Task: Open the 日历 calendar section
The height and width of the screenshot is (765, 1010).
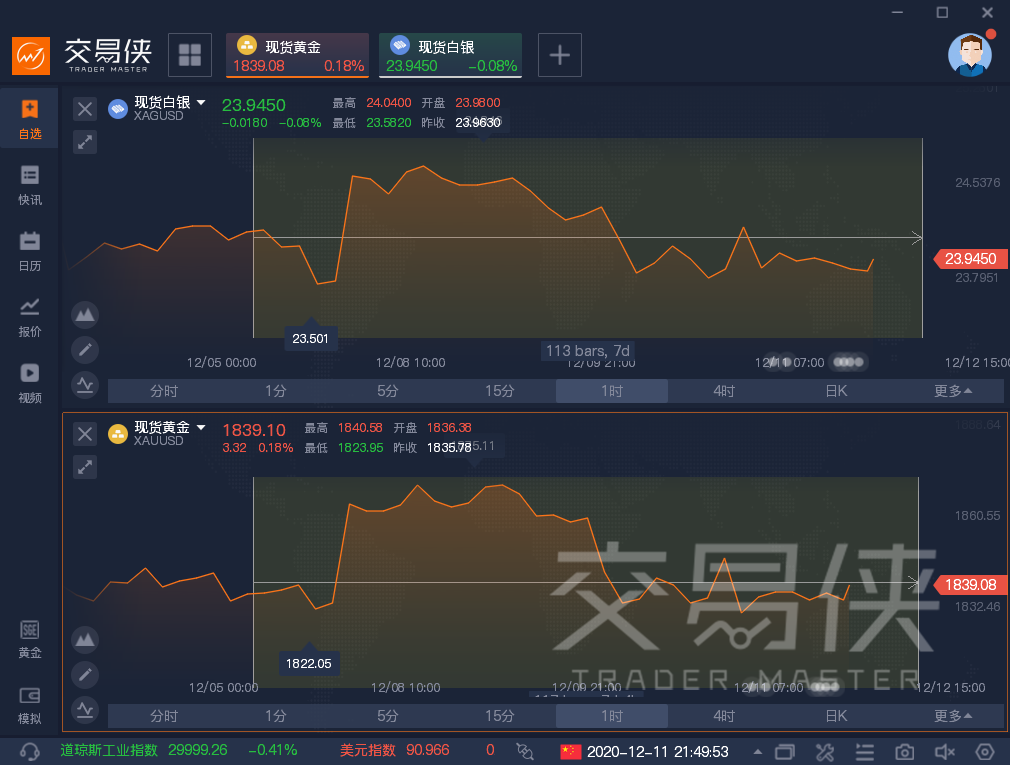Action: tap(30, 251)
